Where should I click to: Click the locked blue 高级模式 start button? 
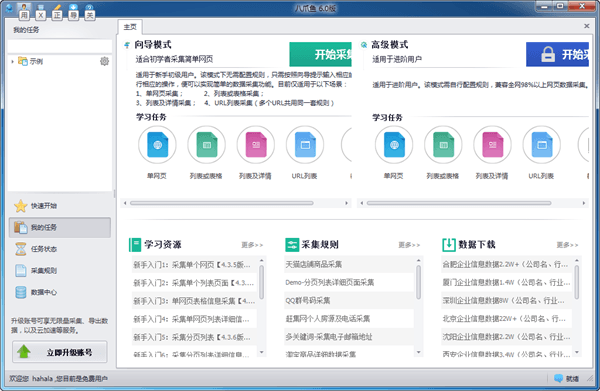pos(557,54)
